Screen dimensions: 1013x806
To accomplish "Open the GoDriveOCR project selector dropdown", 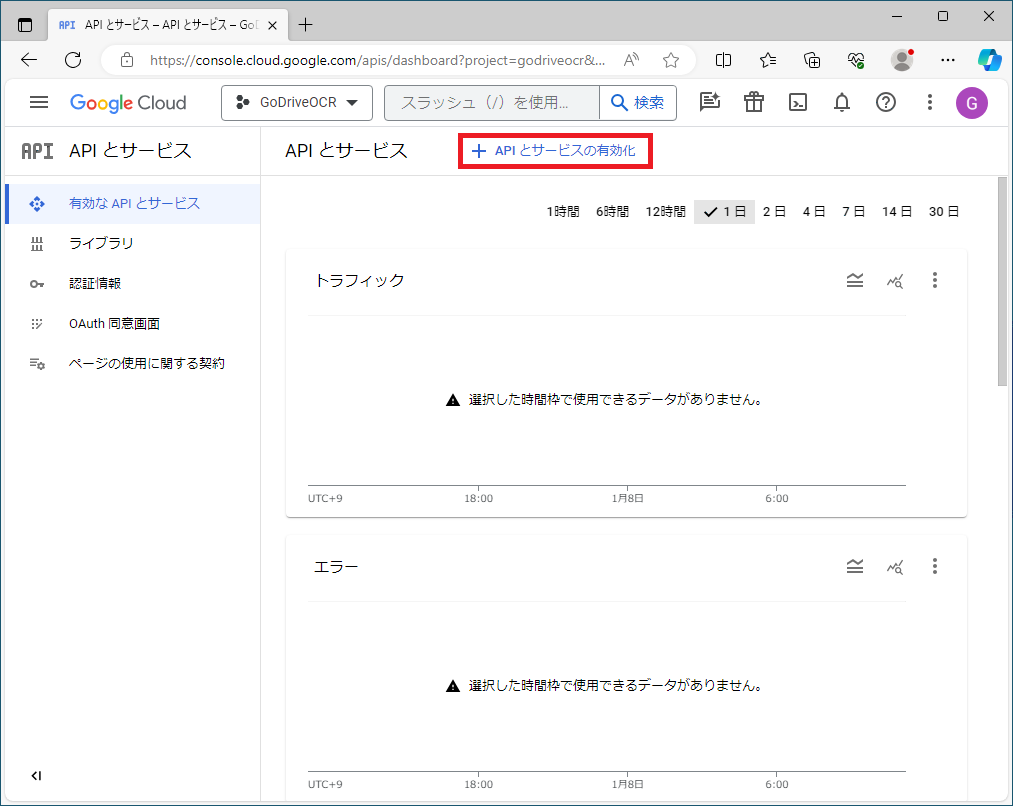I will pyautogui.click(x=297, y=103).
